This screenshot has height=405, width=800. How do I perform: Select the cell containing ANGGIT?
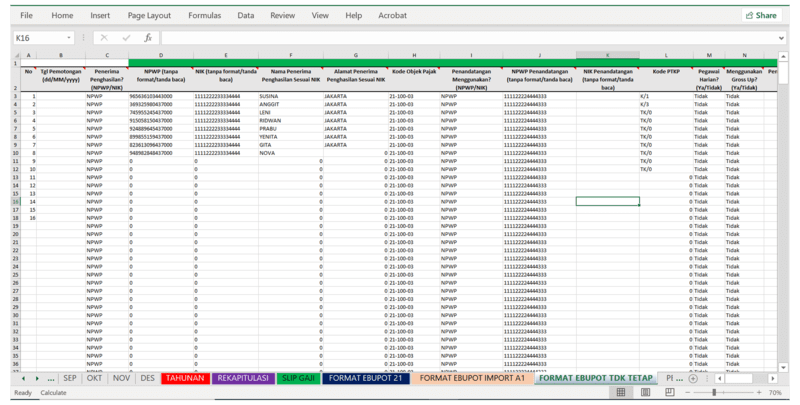coord(291,104)
